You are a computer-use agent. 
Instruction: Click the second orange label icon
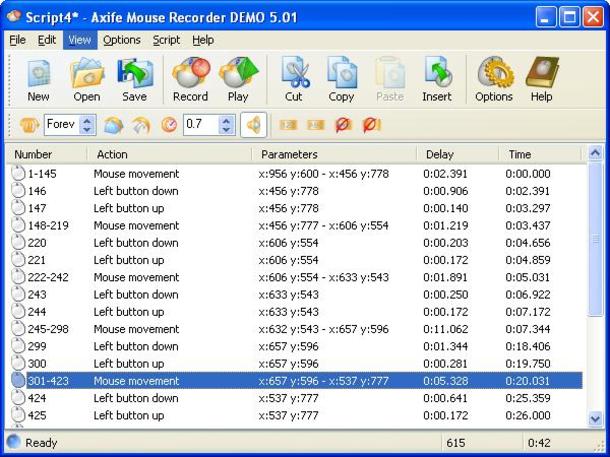316,125
